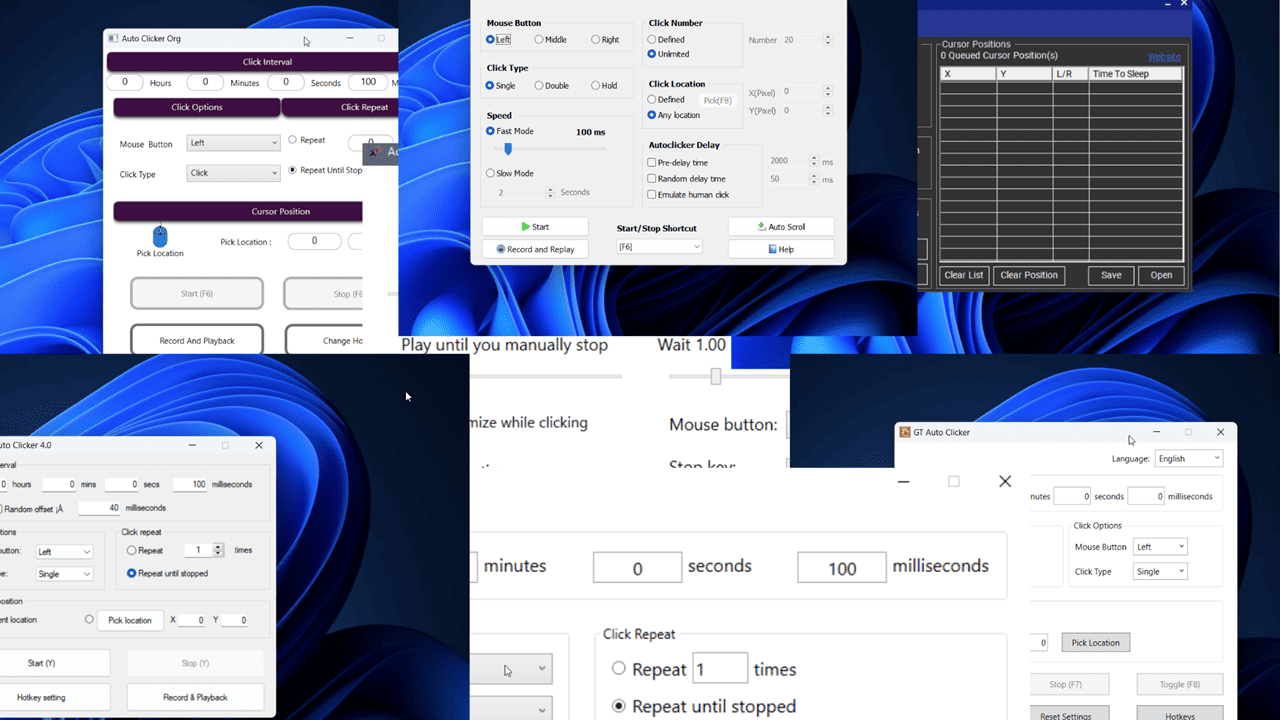Select Repeat Until Stop in Auto Clicker Org

click(292, 170)
